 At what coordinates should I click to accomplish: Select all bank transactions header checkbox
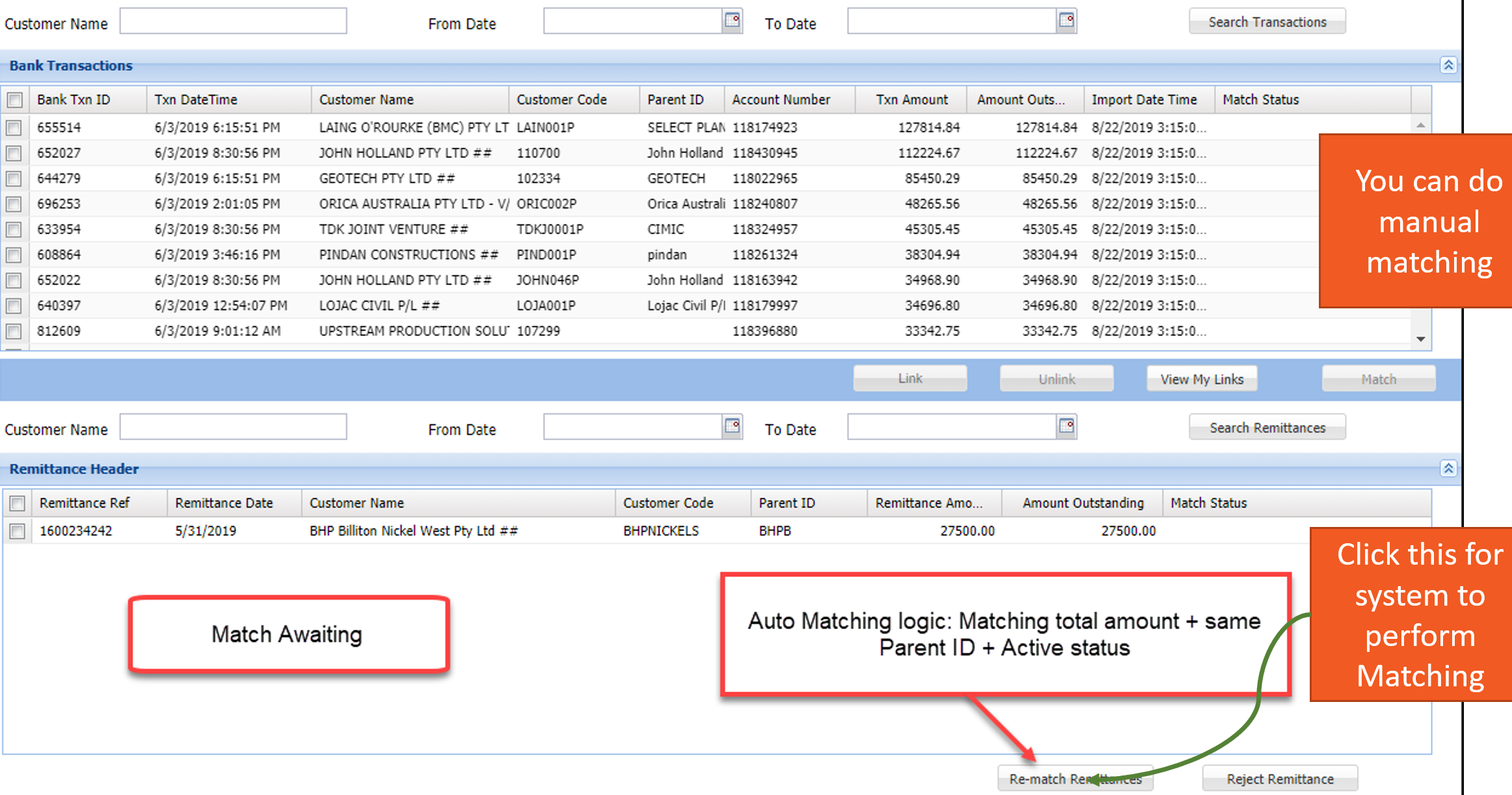coord(15,100)
